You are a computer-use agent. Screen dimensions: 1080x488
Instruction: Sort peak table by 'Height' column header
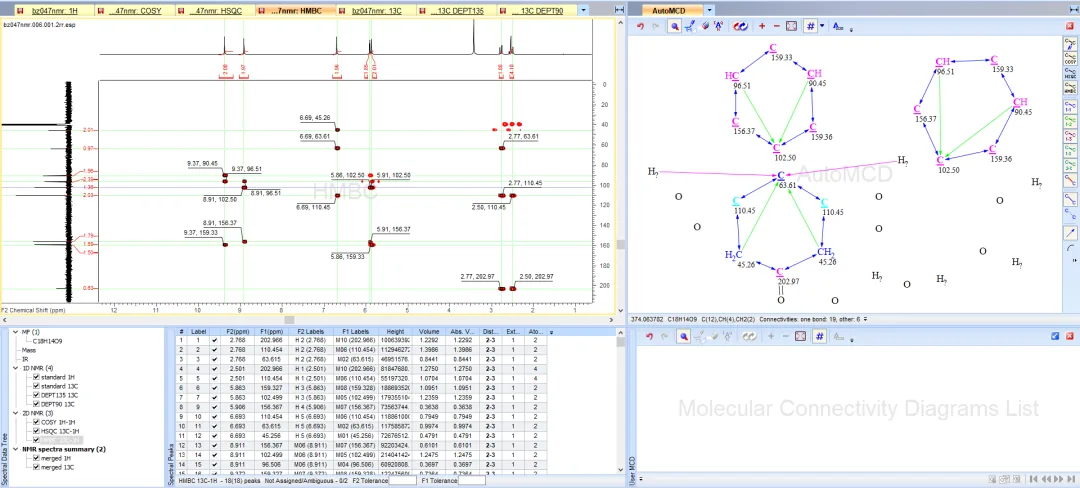[395, 332]
